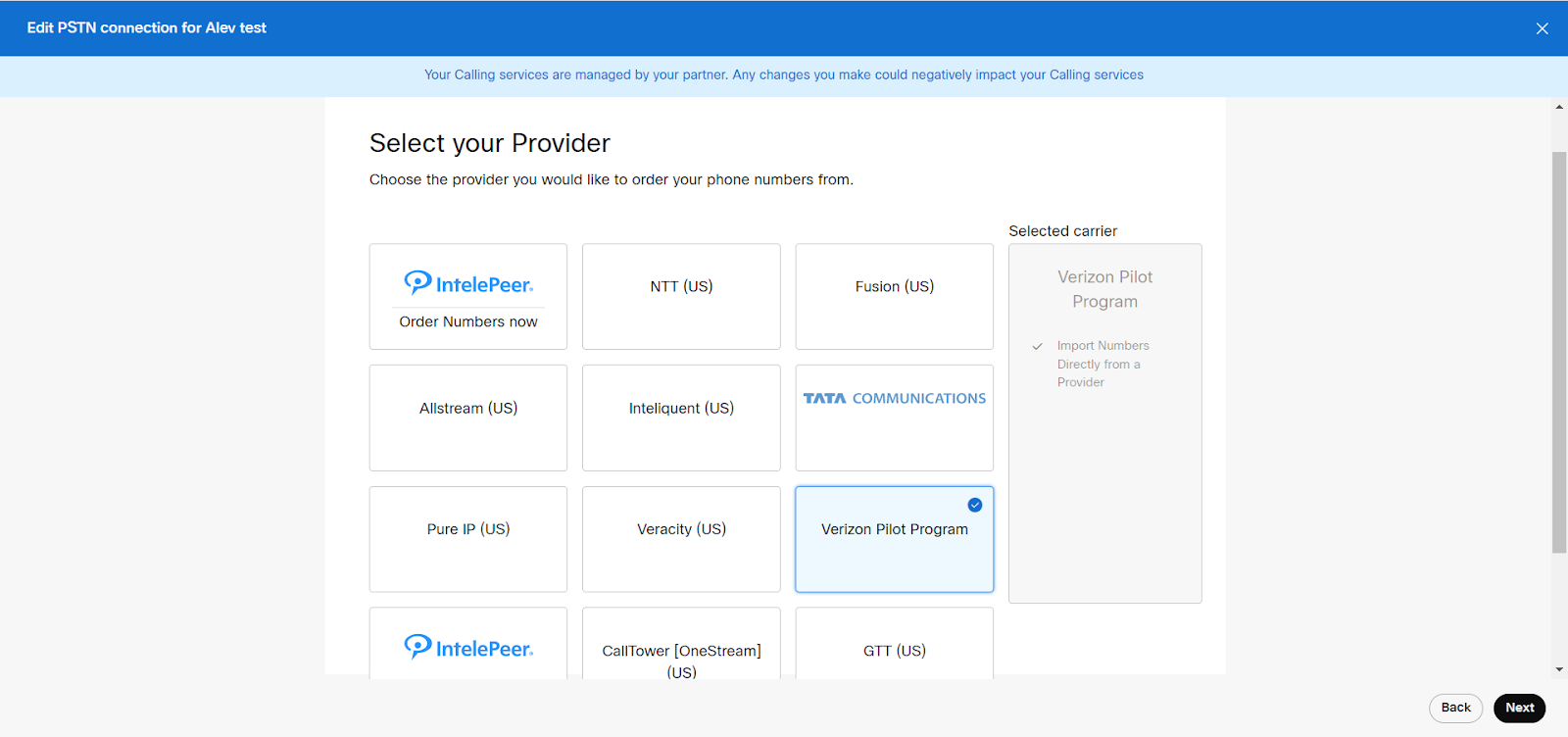Click the scrollbar down arrow
1568x737 pixels.
click(1559, 669)
